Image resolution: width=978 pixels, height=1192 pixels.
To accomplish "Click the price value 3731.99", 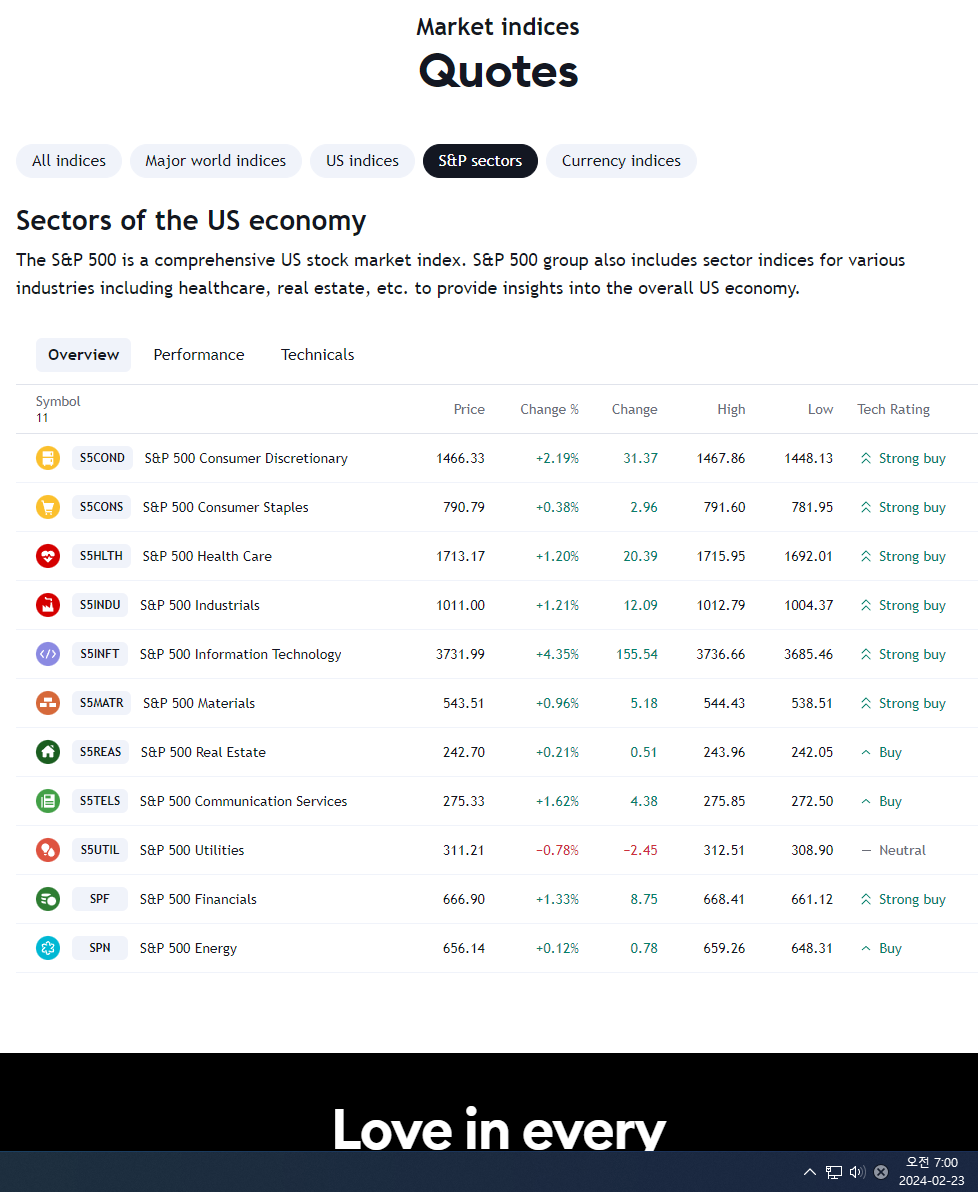I will 460,654.
